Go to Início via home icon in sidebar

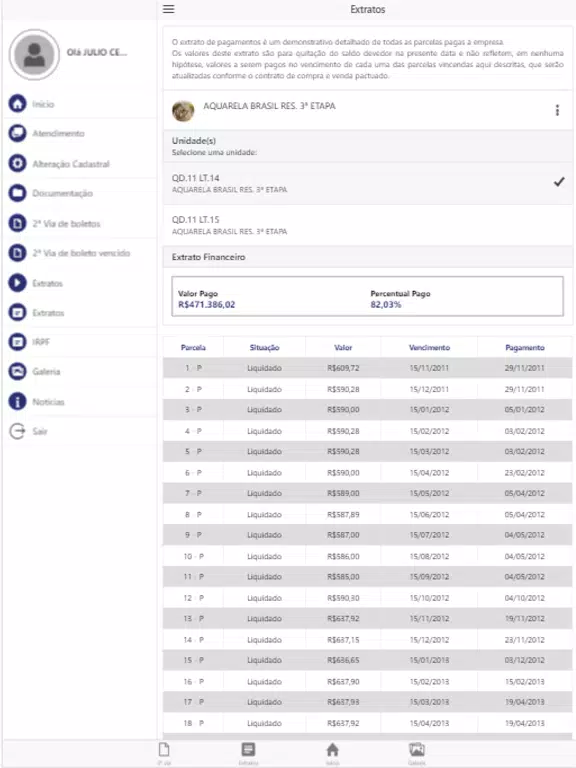(18, 103)
